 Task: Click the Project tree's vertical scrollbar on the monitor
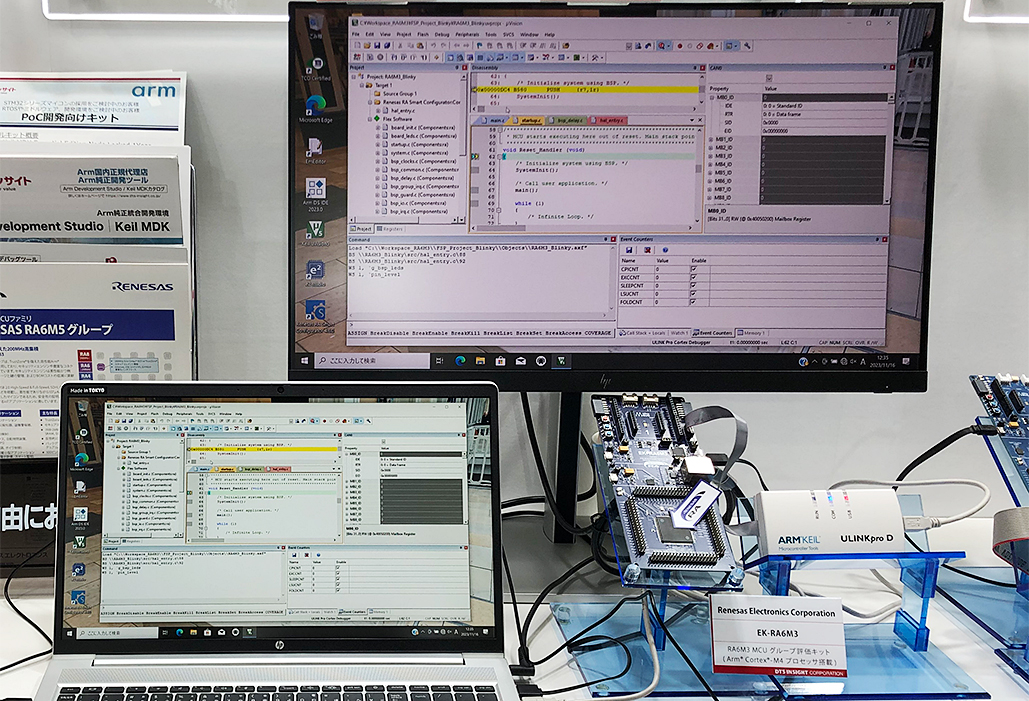[463, 146]
